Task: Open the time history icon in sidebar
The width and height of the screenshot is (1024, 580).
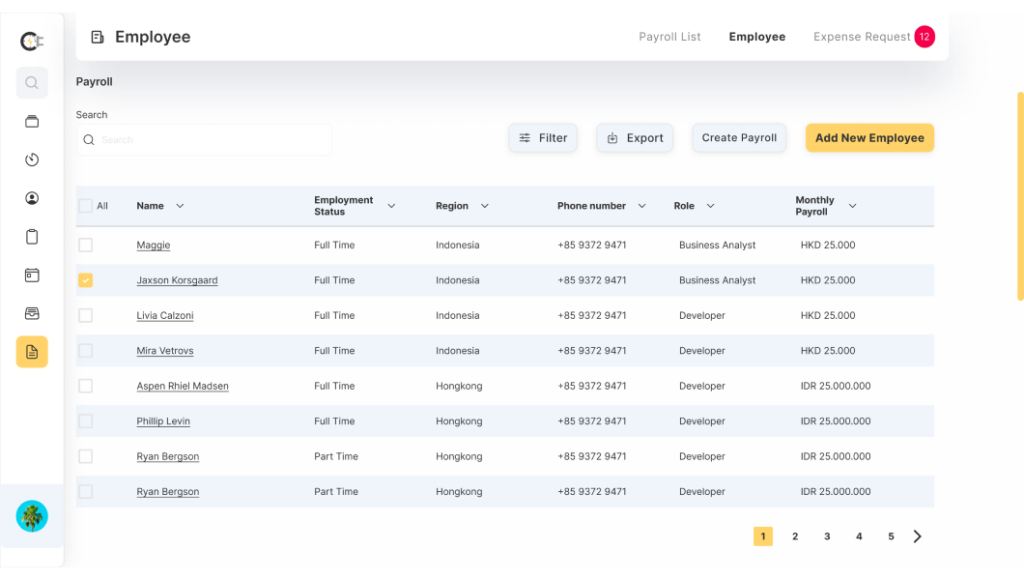Action: (x=31, y=159)
